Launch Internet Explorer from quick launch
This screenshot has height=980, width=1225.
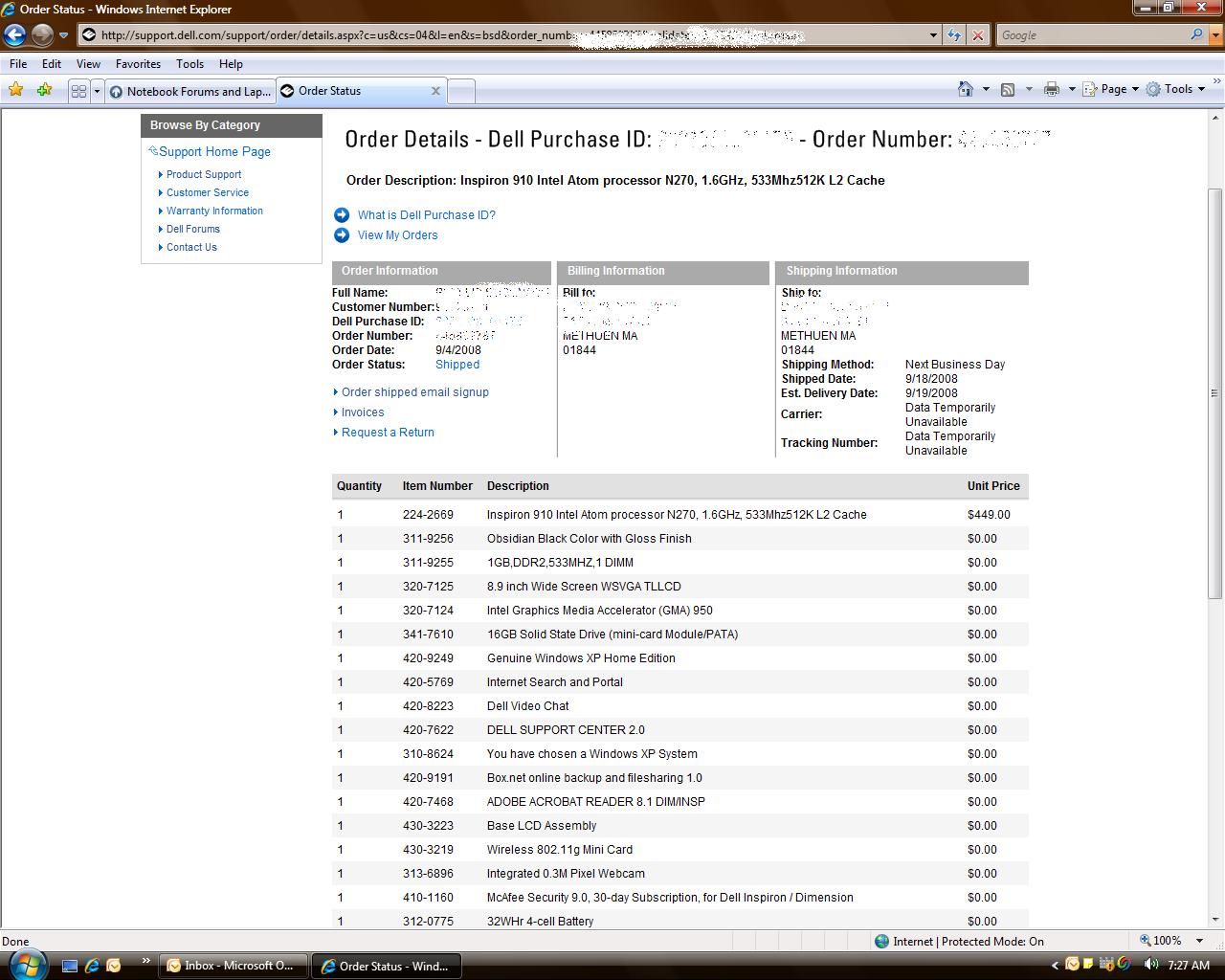coord(92,966)
